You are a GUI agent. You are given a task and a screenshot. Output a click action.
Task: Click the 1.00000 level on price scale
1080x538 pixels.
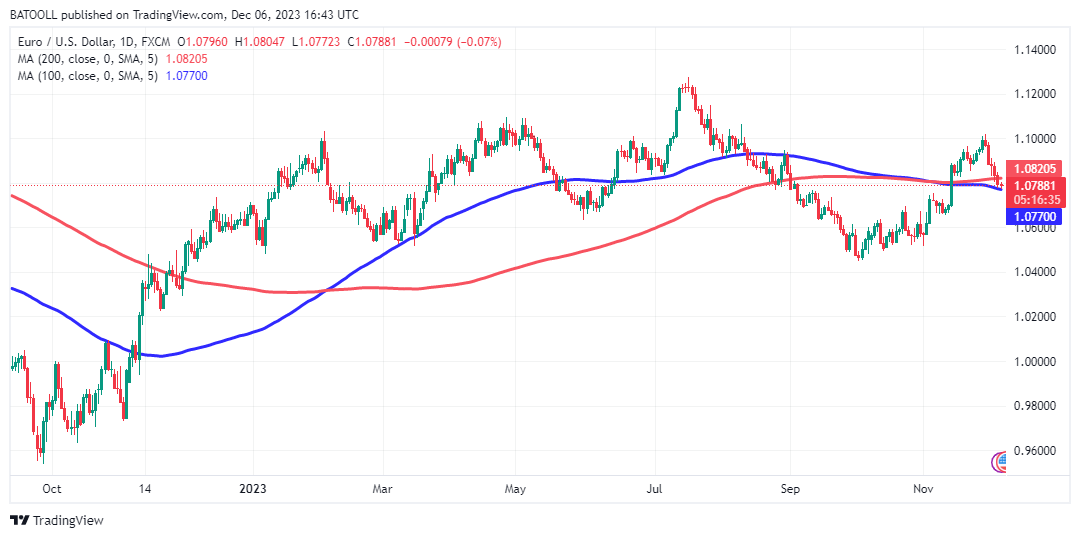point(1035,361)
